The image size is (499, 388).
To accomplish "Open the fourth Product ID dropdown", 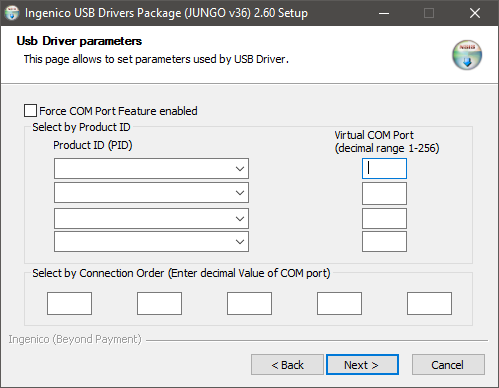I will [x=151, y=241].
